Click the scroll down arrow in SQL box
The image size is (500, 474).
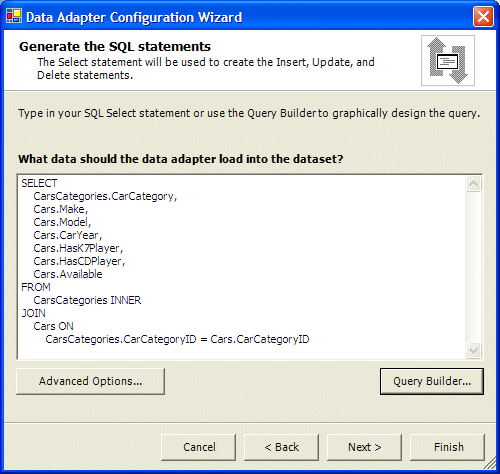[x=473, y=350]
